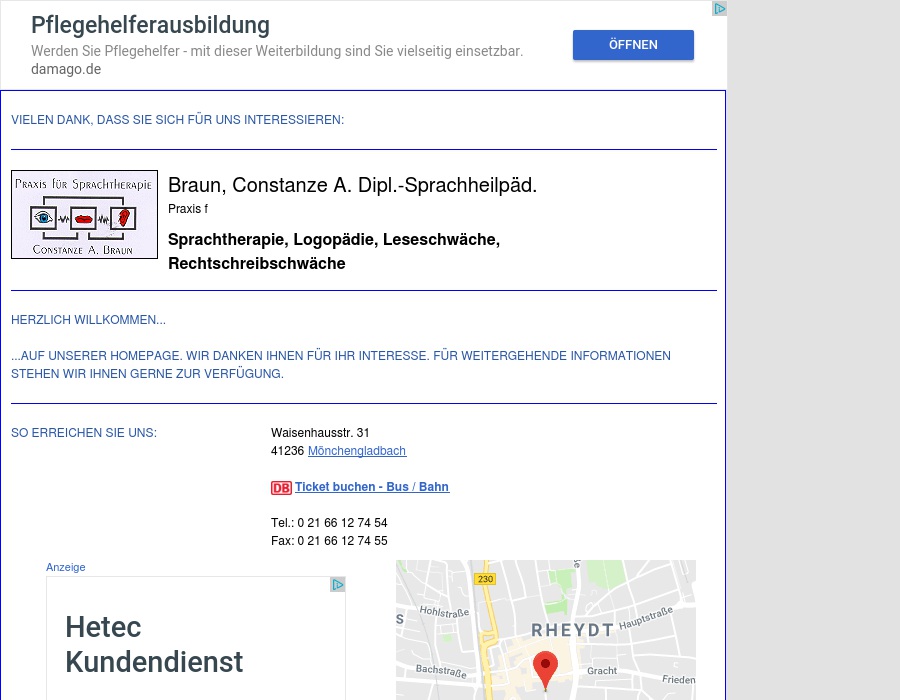Click the telephone number 0 21 66 12 74 54
Image resolution: width=900 pixels, height=700 pixels.
point(342,523)
